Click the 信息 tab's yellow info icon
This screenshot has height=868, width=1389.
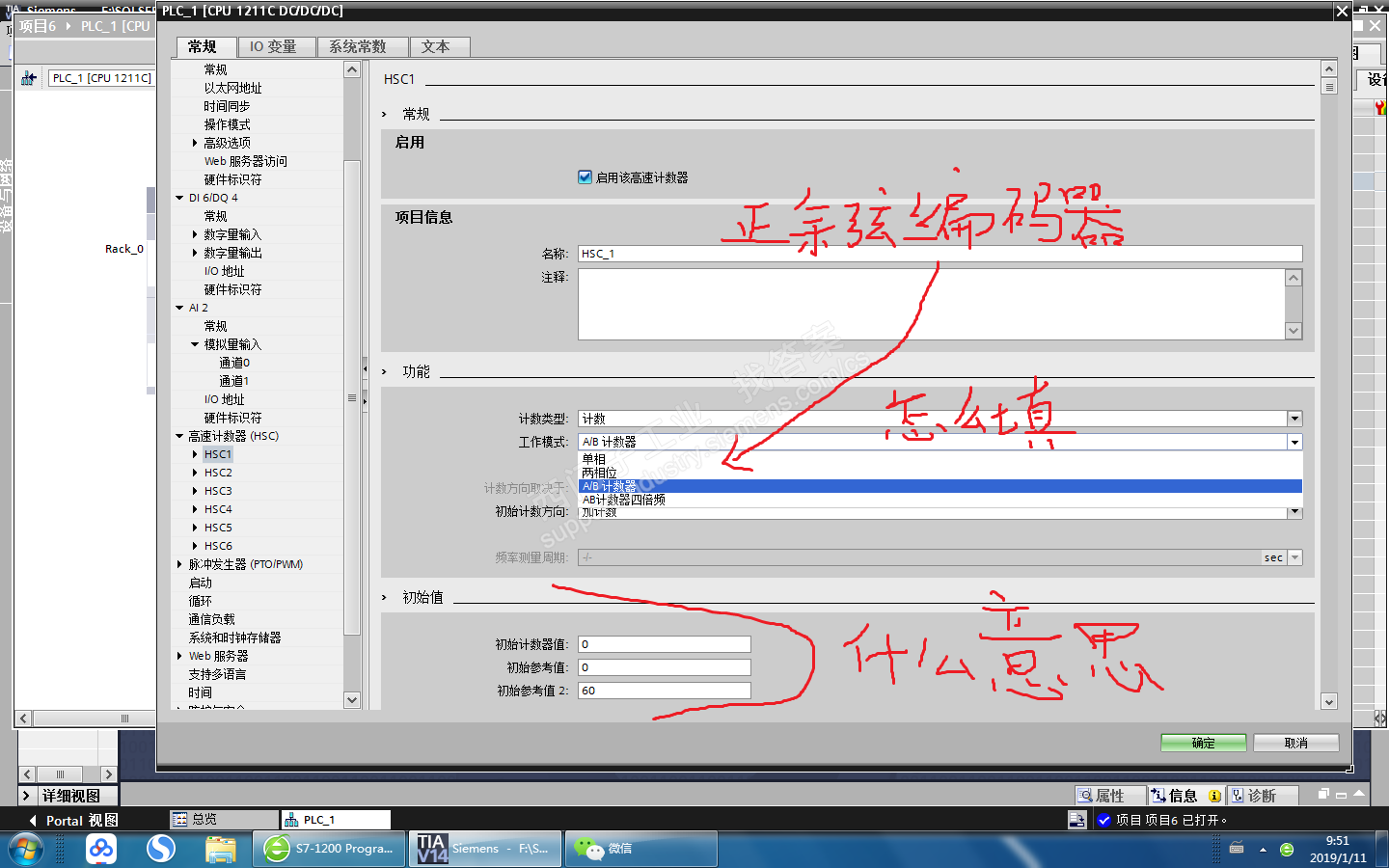pos(1214,796)
